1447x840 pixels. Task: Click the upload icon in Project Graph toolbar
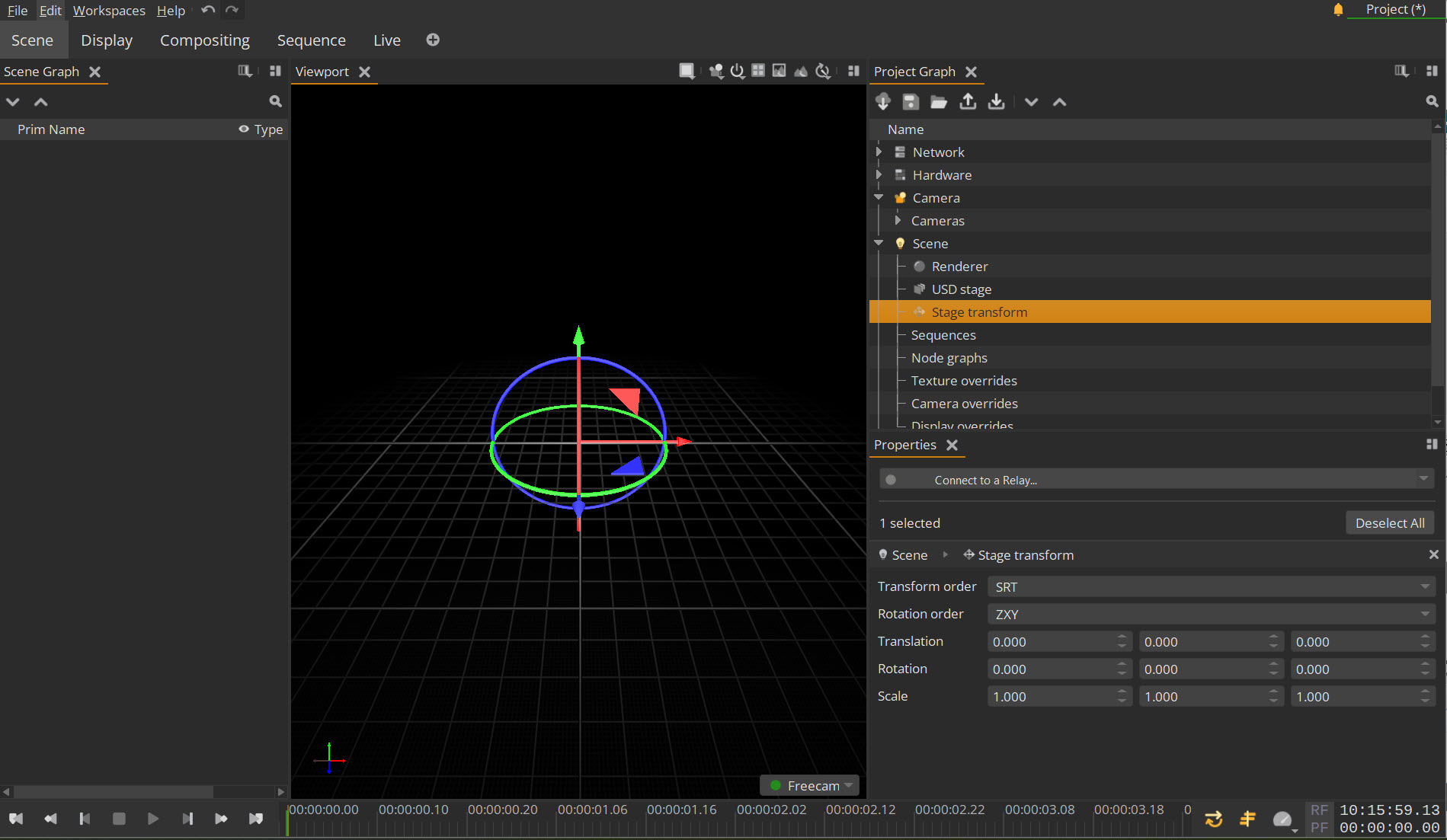click(x=968, y=102)
